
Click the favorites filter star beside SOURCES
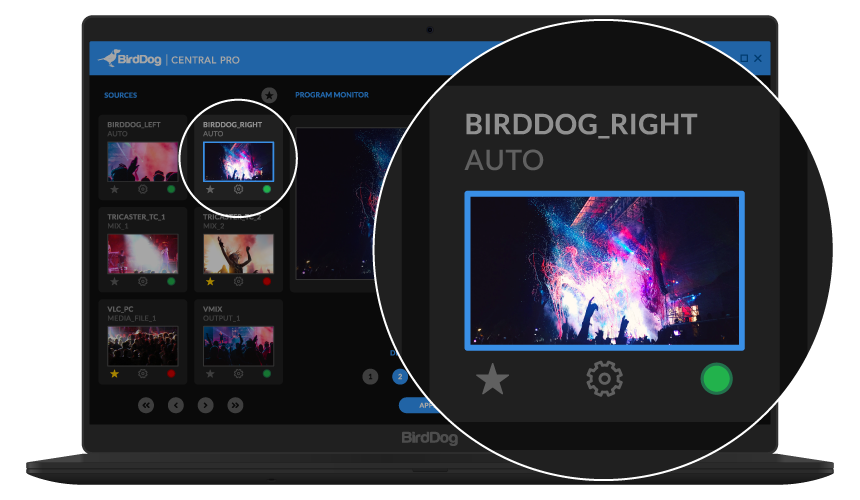[x=269, y=95]
